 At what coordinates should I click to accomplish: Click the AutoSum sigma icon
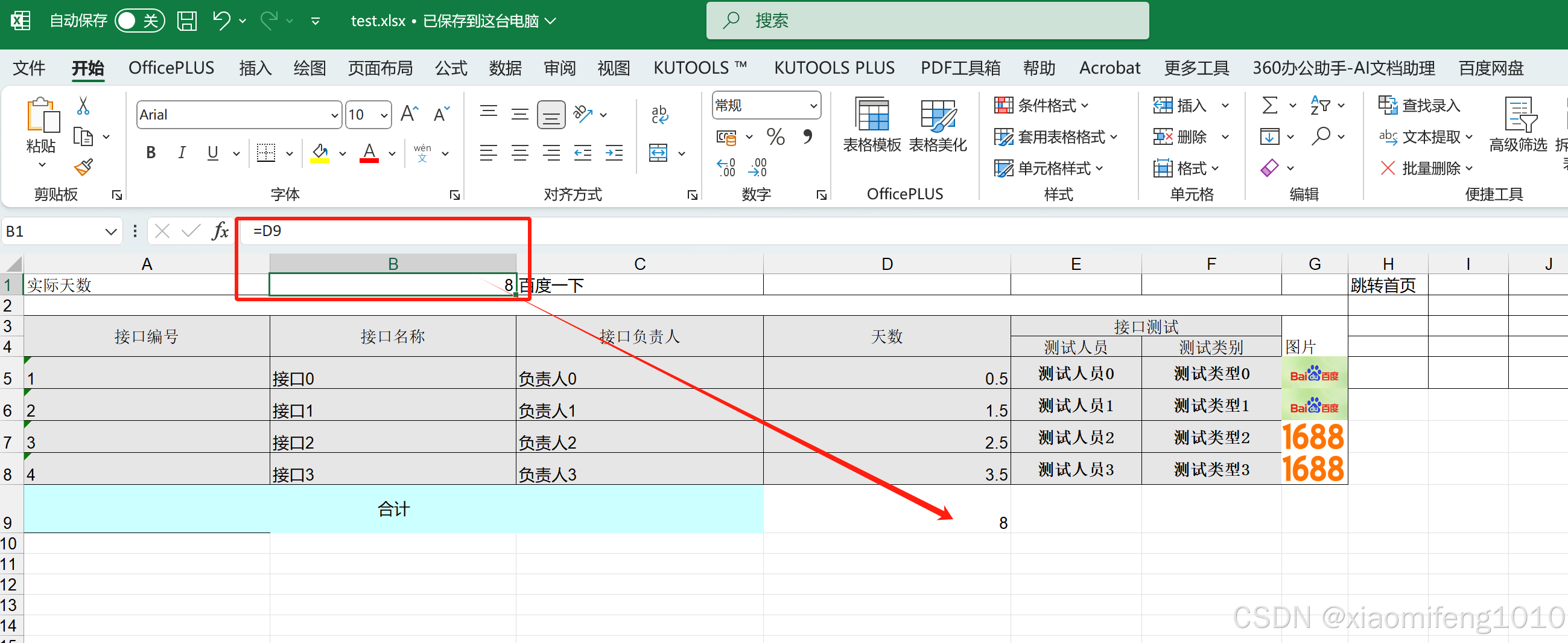click(1269, 105)
